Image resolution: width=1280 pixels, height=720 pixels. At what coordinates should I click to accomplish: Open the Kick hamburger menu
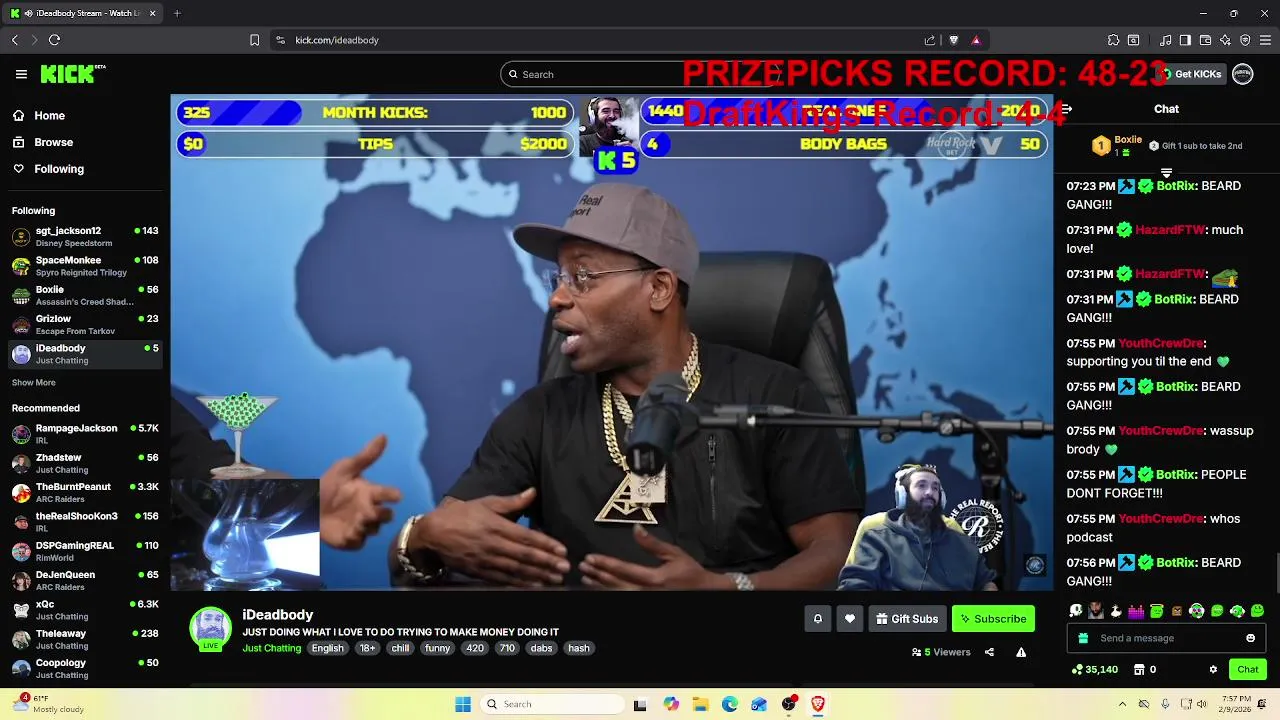pyautogui.click(x=21, y=74)
